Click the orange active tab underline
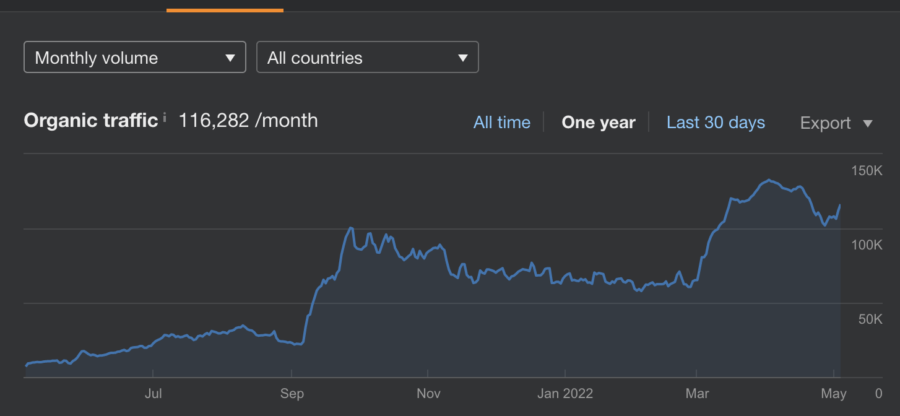 tap(225, 10)
